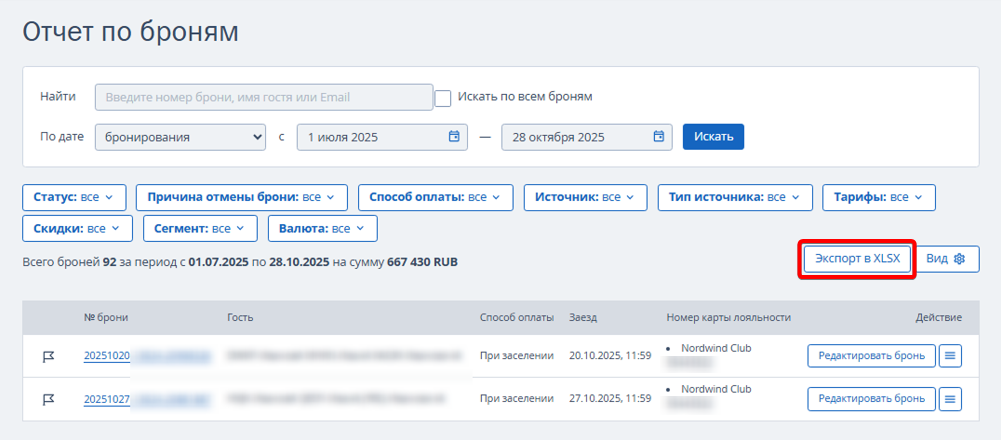Open calendar icon in end date field

pos(658,136)
